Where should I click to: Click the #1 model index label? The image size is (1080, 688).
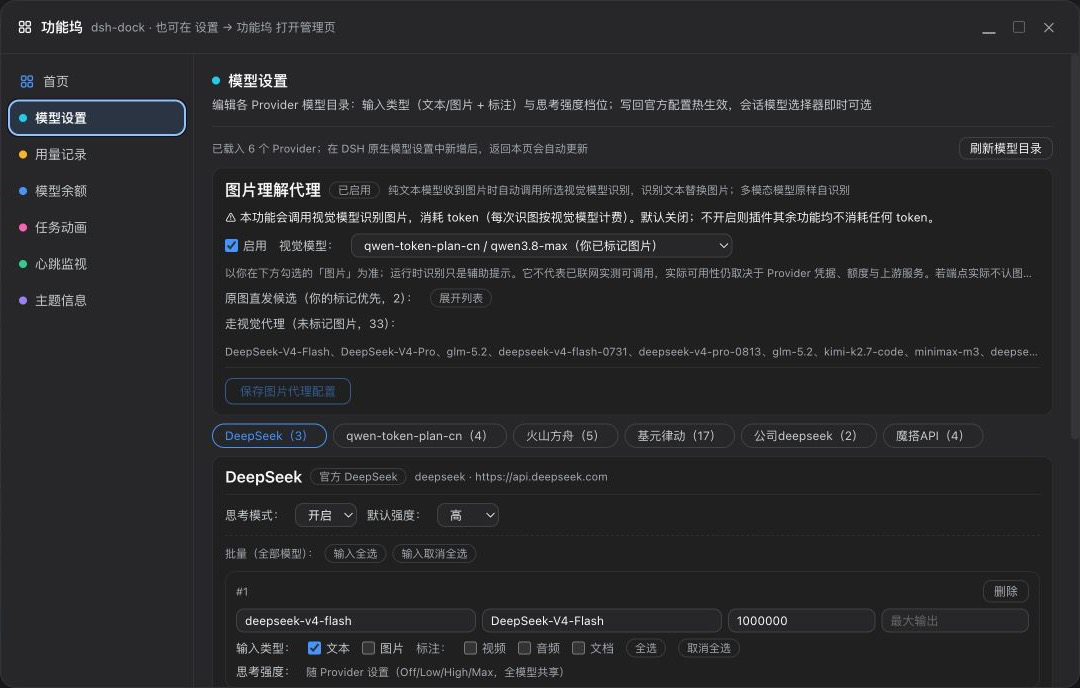click(242, 592)
